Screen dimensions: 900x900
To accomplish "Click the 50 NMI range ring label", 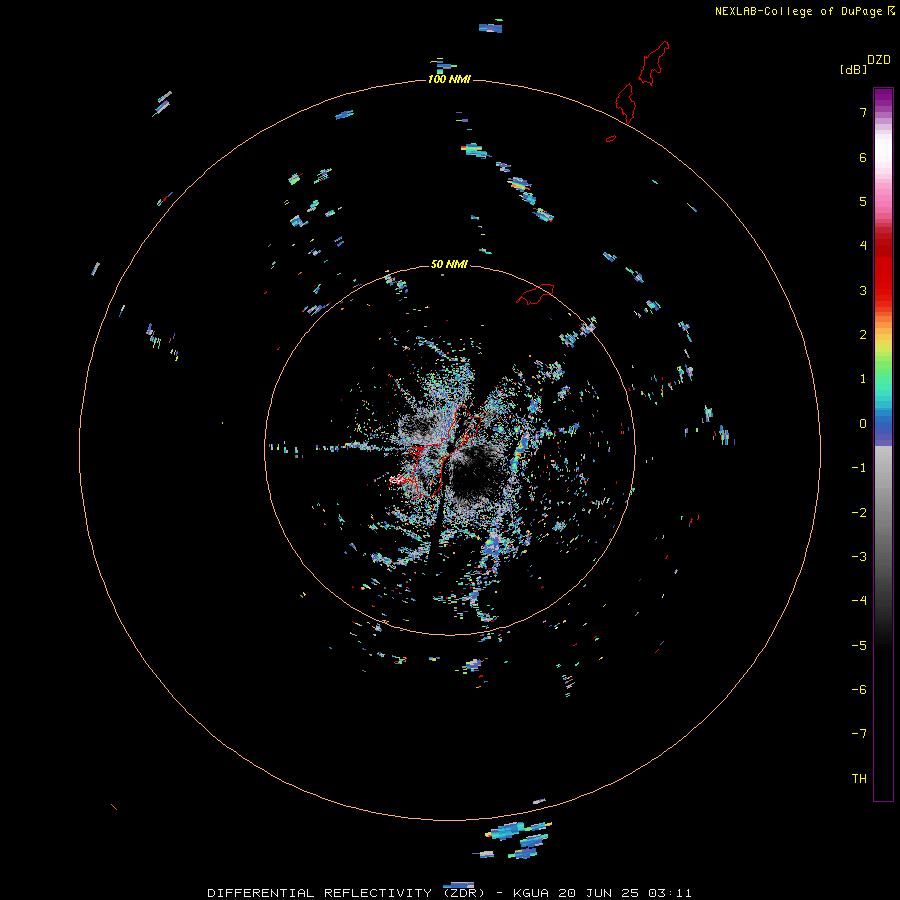I will 449,264.
